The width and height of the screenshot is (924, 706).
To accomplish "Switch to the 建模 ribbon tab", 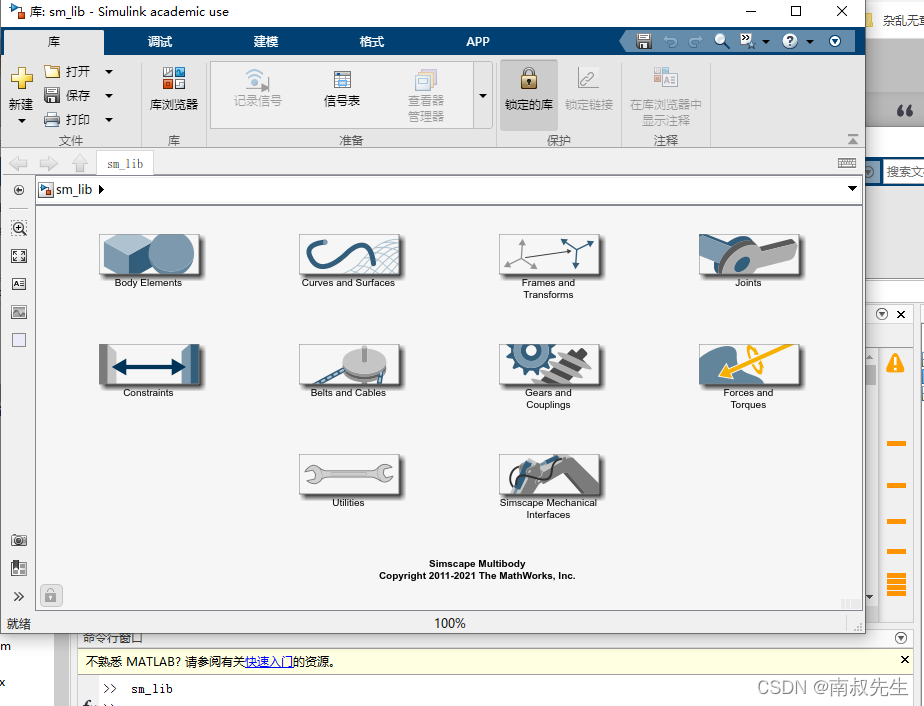I will (x=266, y=42).
